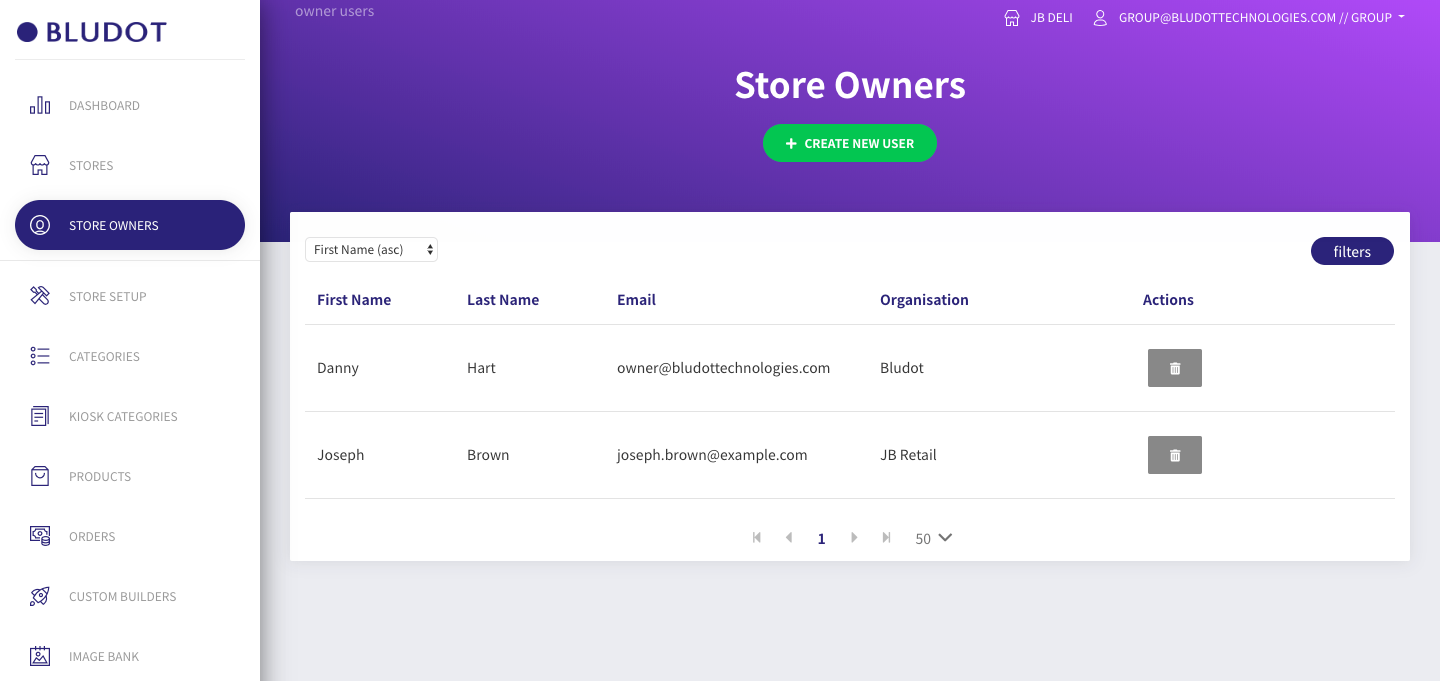Click the Dashboard bar chart icon
Viewport: 1440px width, 681px height.
tap(40, 106)
